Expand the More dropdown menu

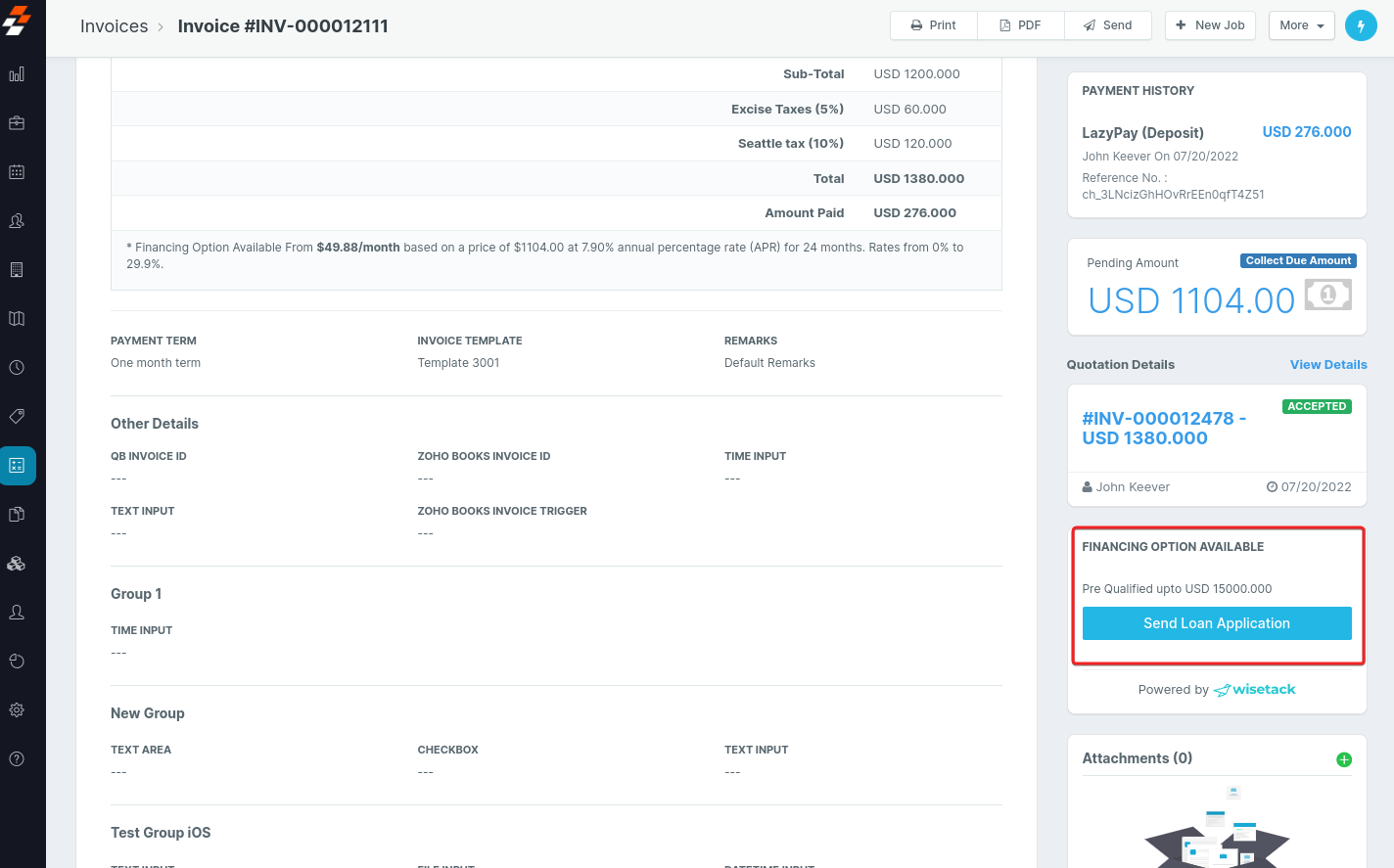click(x=1301, y=25)
